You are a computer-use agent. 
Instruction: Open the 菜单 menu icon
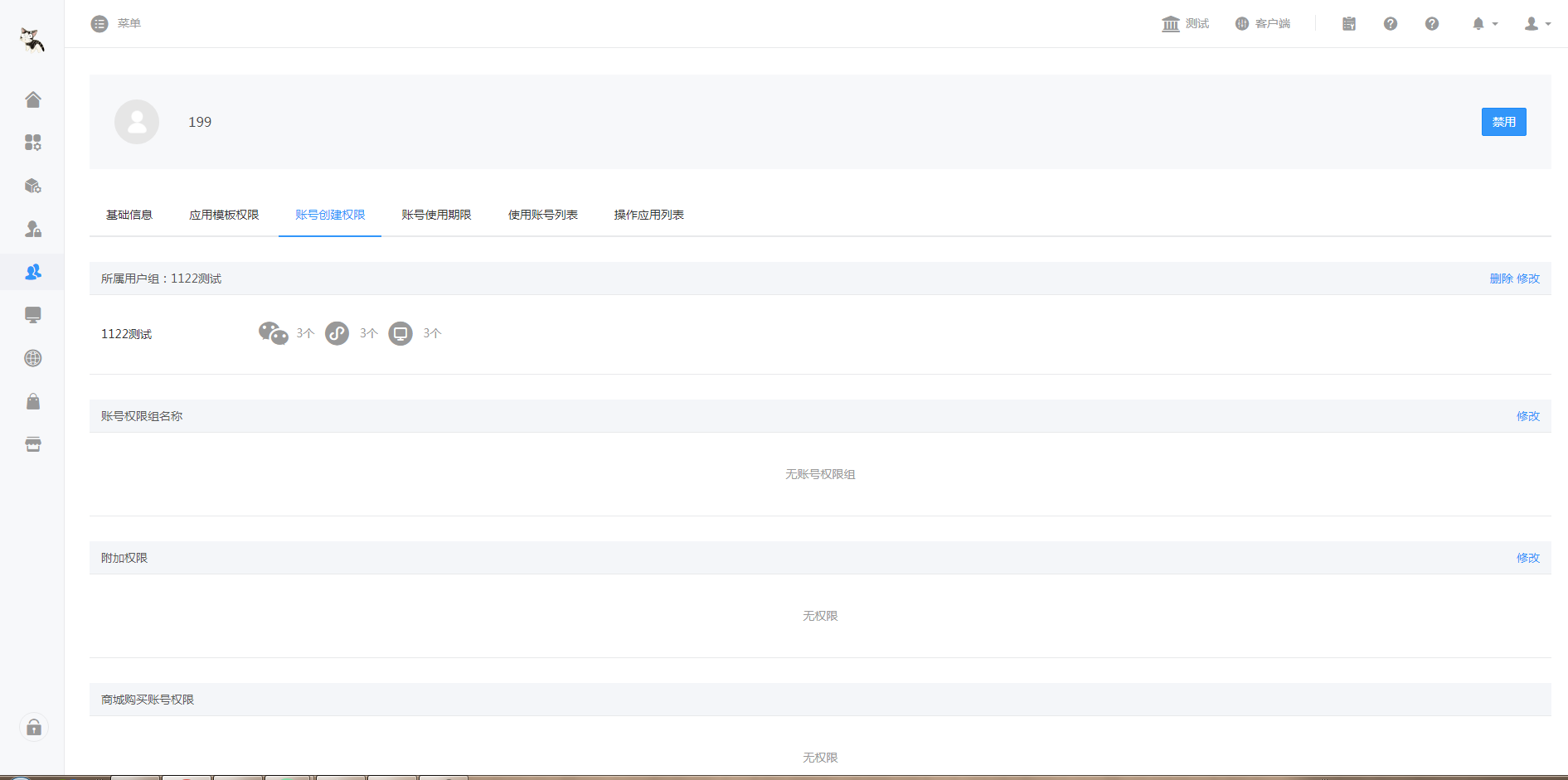point(100,24)
